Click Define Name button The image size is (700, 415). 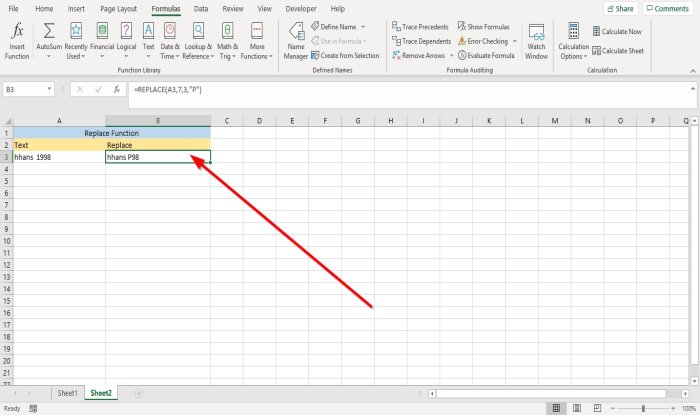[x=334, y=27]
